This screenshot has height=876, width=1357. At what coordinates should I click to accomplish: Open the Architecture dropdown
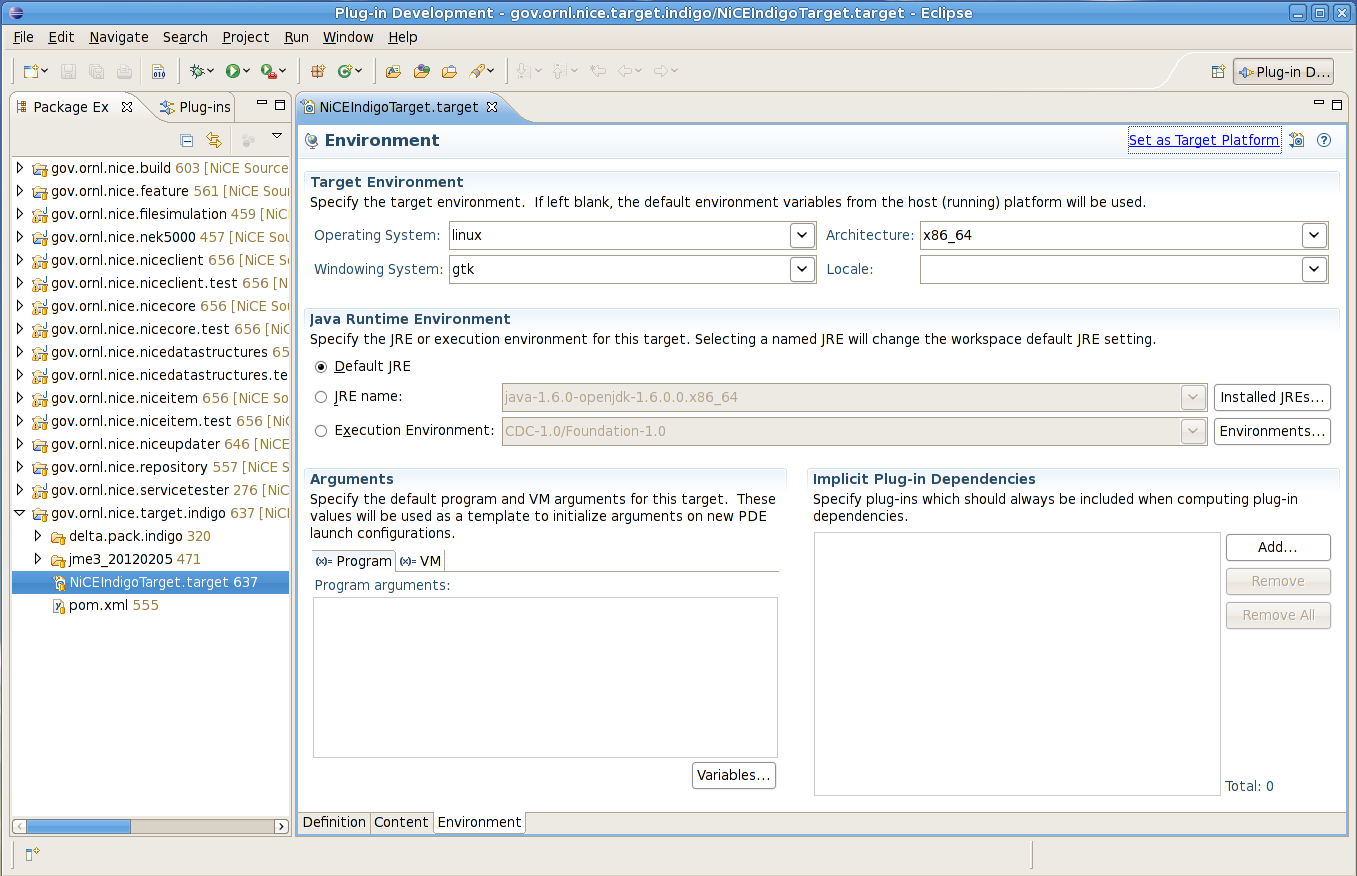[1314, 236]
